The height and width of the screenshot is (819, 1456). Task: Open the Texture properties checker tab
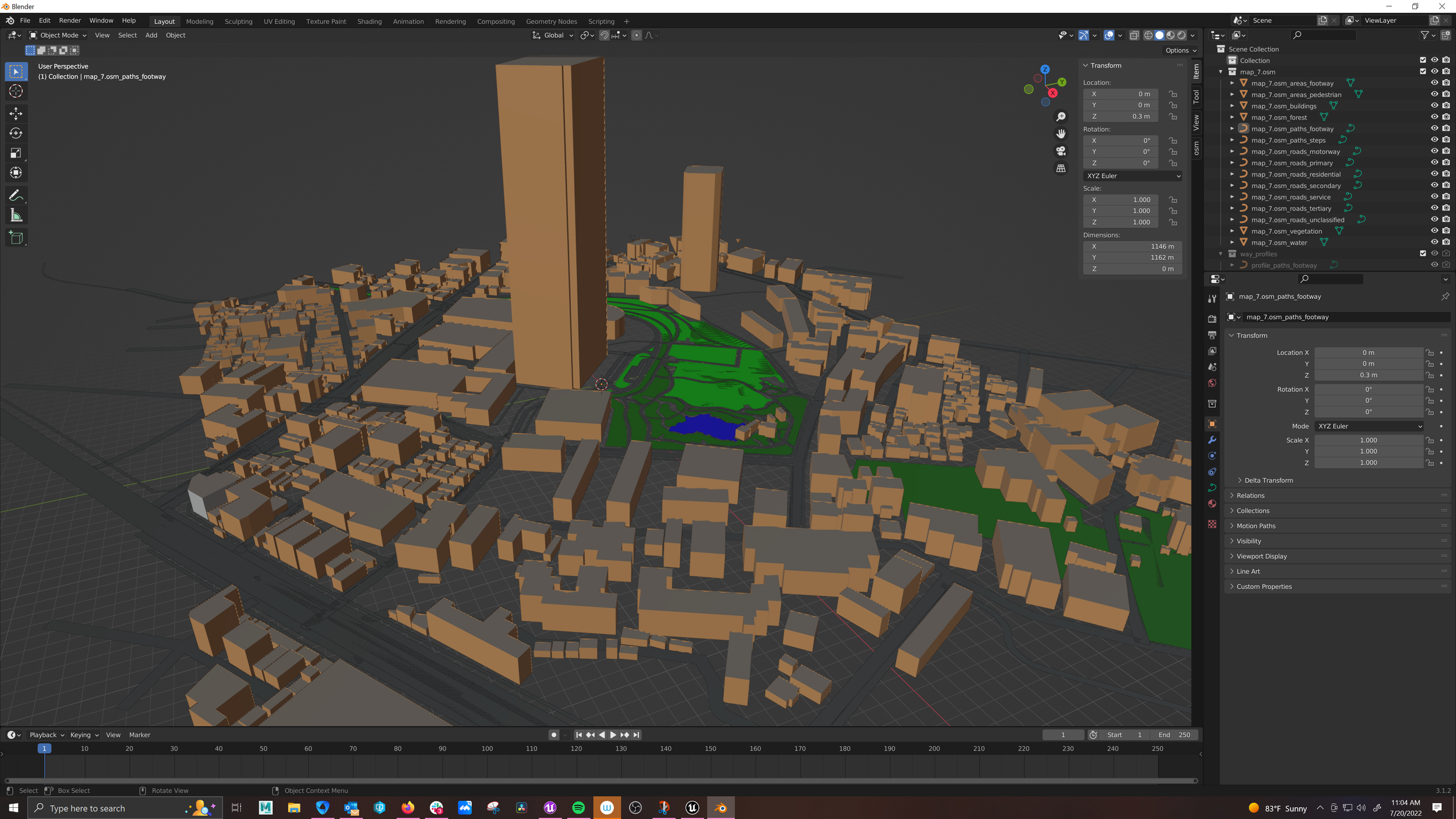pyautogui.click(x=1212, y=524)
